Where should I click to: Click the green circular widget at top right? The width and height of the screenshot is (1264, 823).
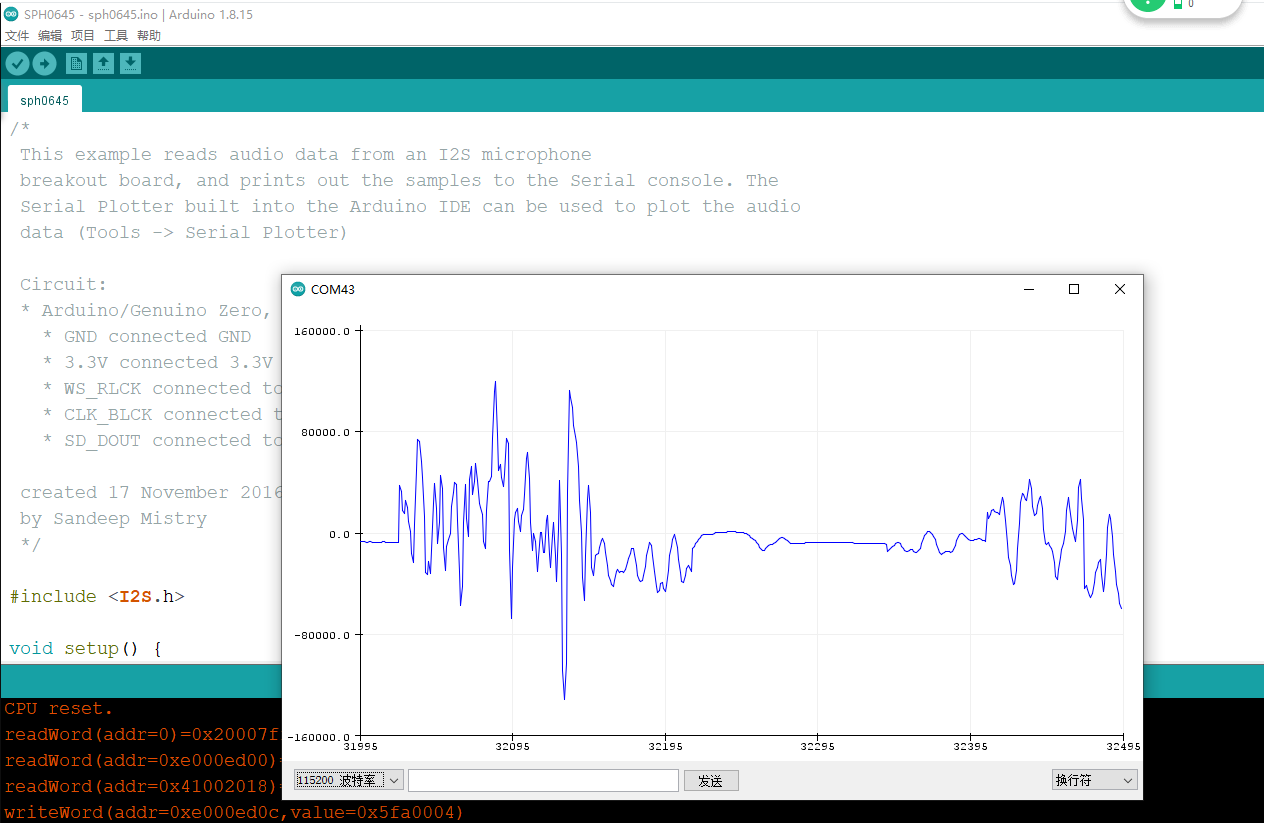point(1148,4)
